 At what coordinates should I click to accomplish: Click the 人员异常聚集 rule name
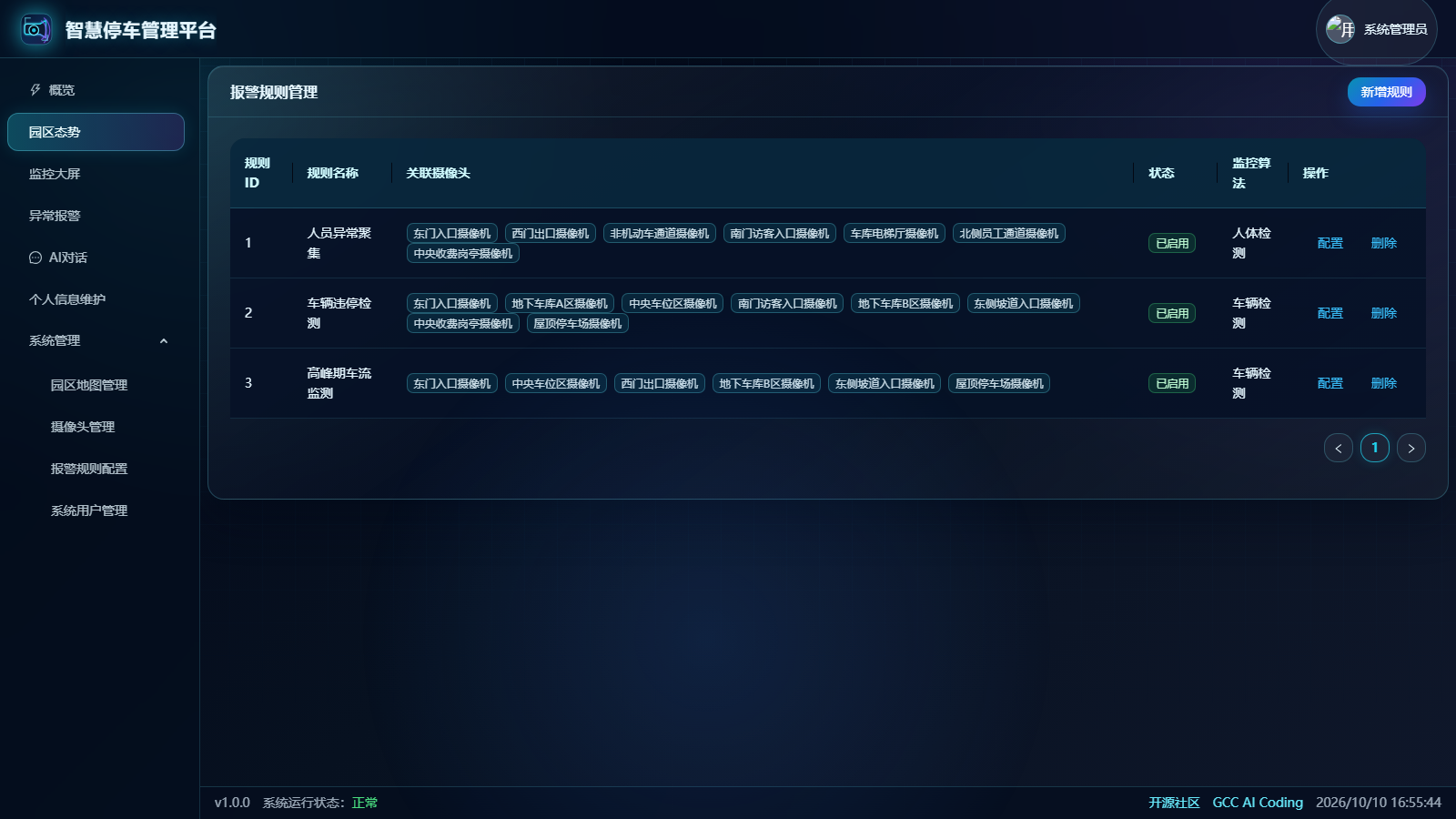pyautogui.click(x=339, y=243)
